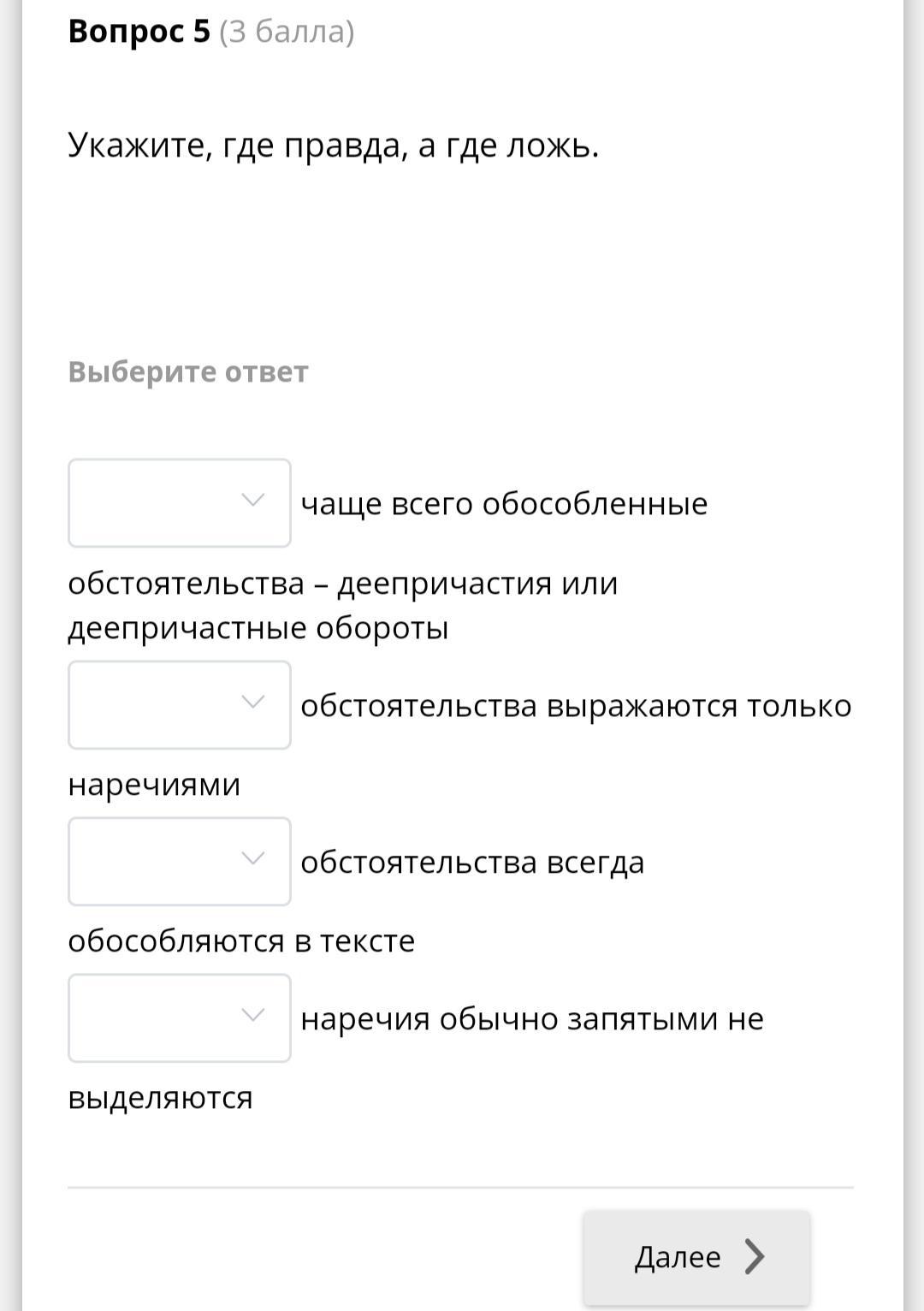The image size is (924, 1311).
Task: Click chevron arrow beside 'чаще всего обособленные'
Action: 252,500
